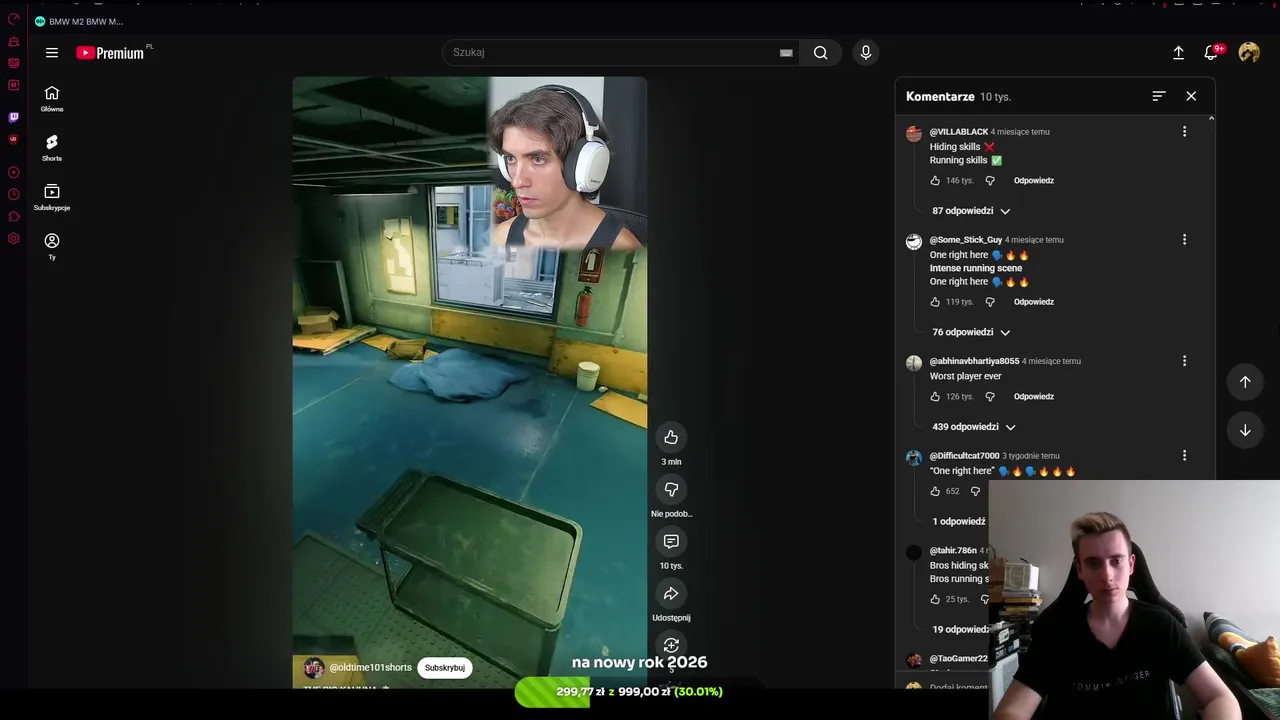The height and width of the screenshot is (720, 1280).
Task: Go to the next Short with down arrow
Action: click(x=1245, y=430)
